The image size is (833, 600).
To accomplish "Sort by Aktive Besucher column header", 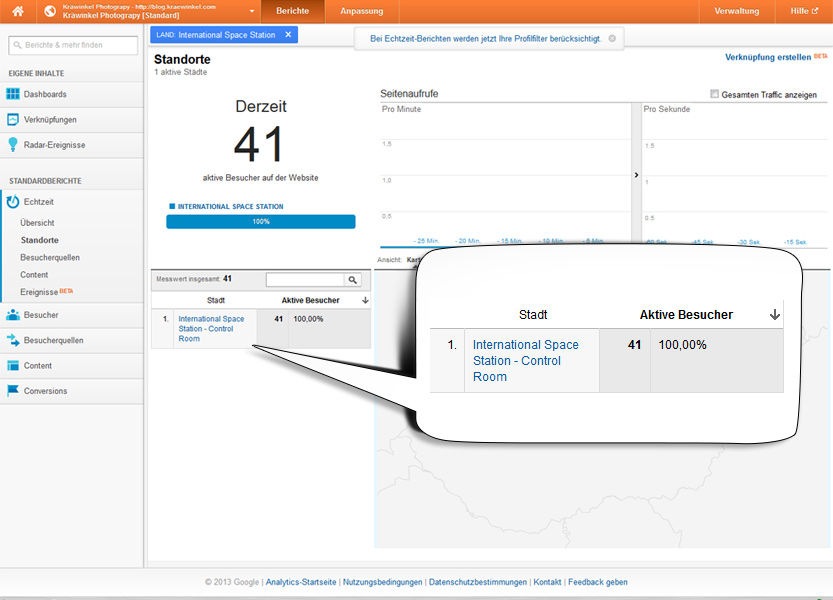I will click(x=310, y=300).
